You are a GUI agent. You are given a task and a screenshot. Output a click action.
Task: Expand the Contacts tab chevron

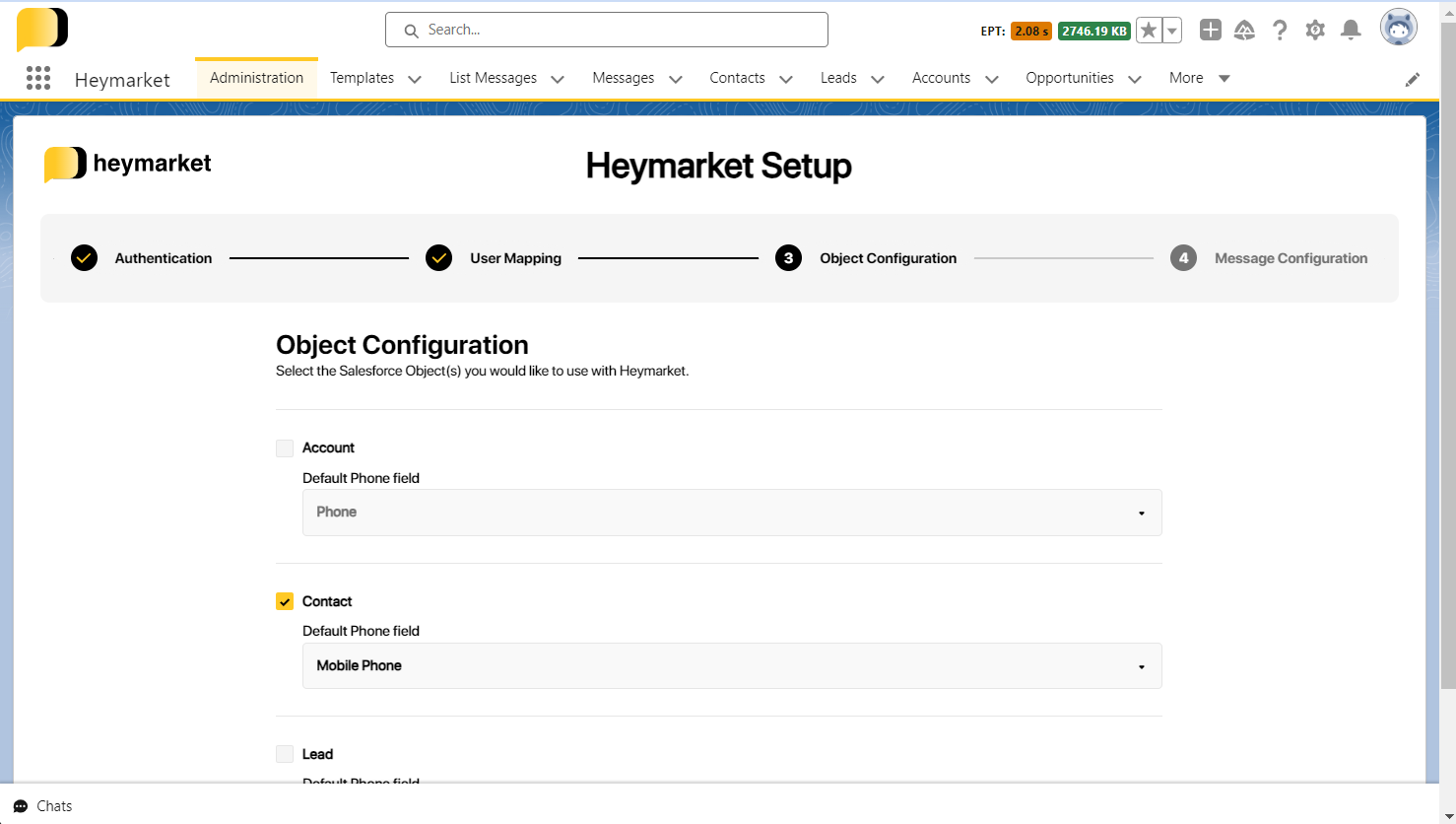[x=785, y=79]
